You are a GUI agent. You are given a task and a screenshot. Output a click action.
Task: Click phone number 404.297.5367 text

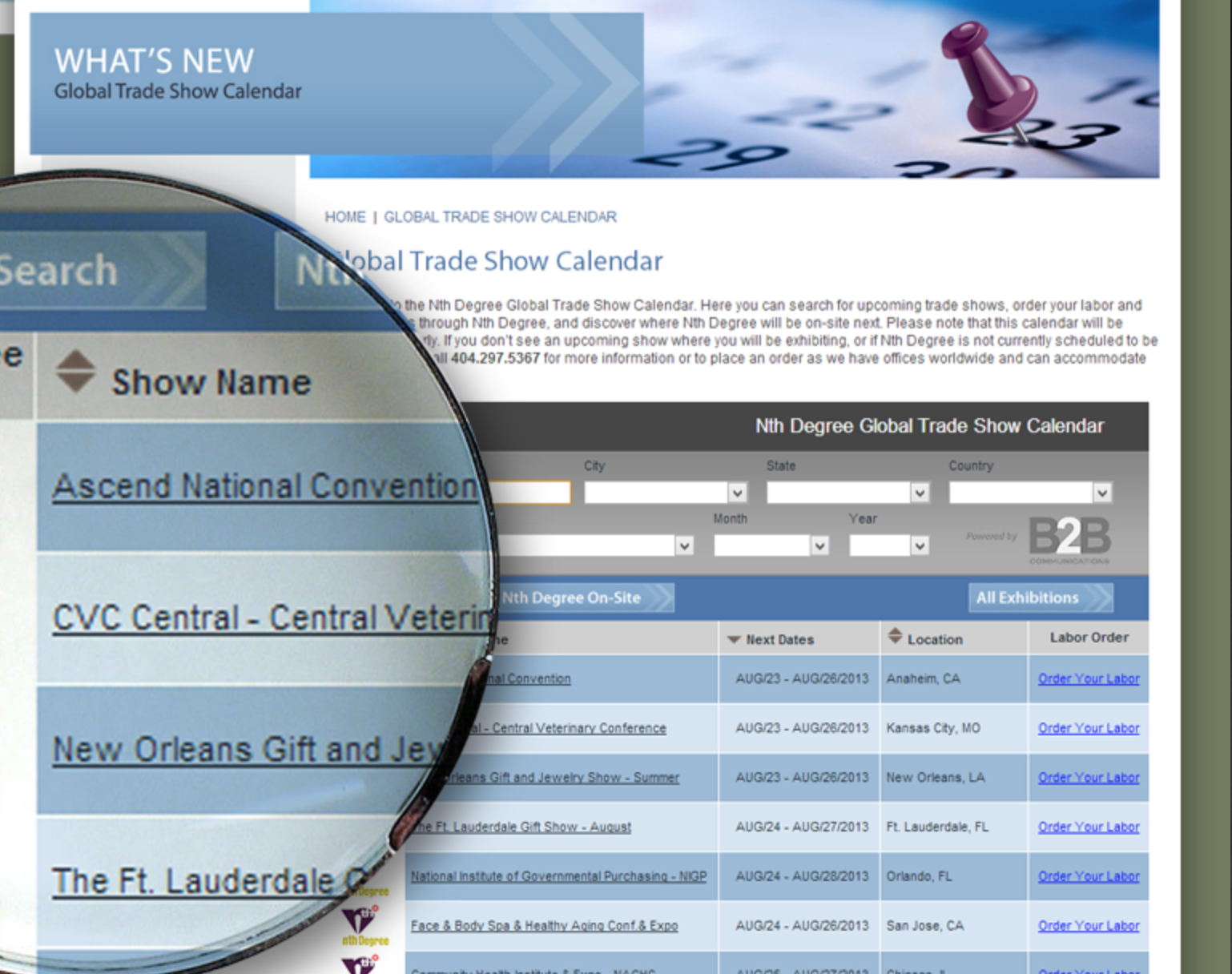(x=495, y=358)
